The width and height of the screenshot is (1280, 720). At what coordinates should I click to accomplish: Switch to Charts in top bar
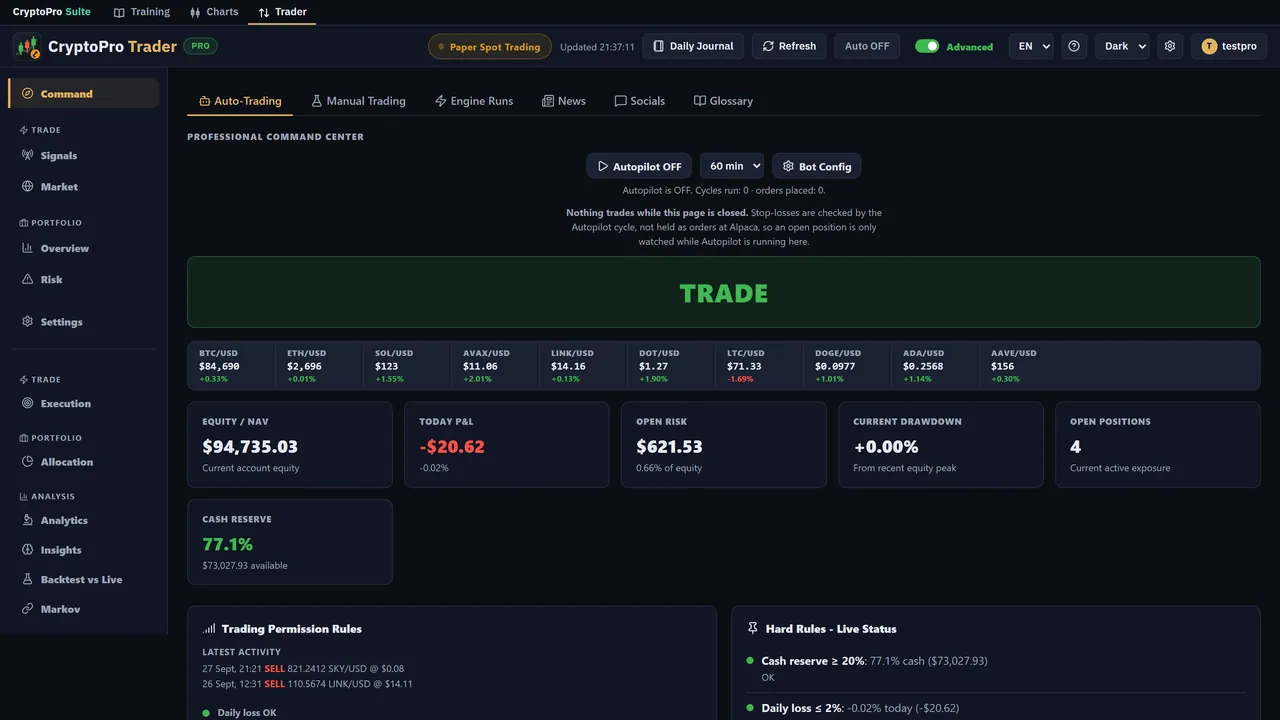(214, 12)
